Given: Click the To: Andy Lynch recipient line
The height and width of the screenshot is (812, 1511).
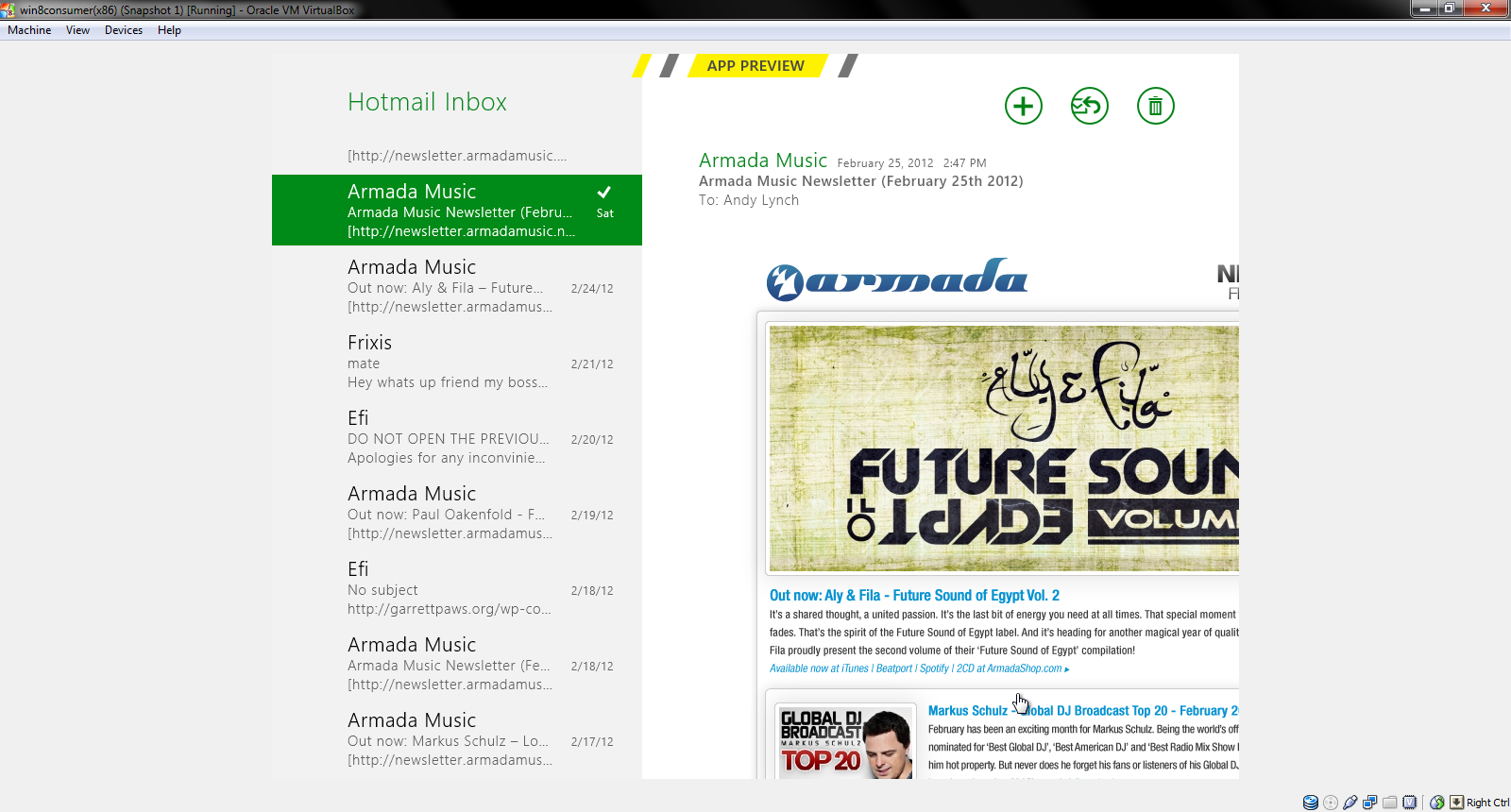Looking at the screenshot, I should (749, 200).
